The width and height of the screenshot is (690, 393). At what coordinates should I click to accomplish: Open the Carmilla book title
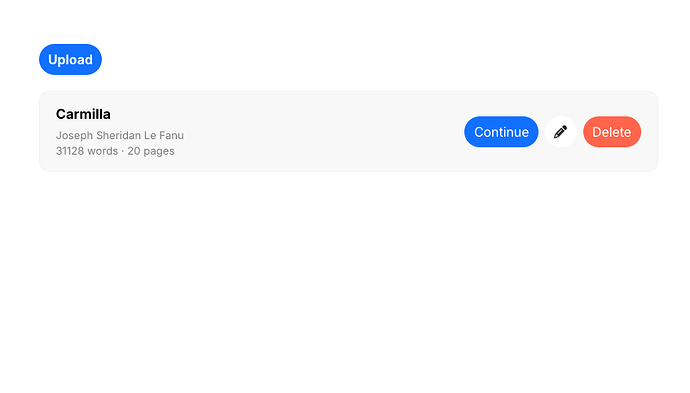click(83, 114)
